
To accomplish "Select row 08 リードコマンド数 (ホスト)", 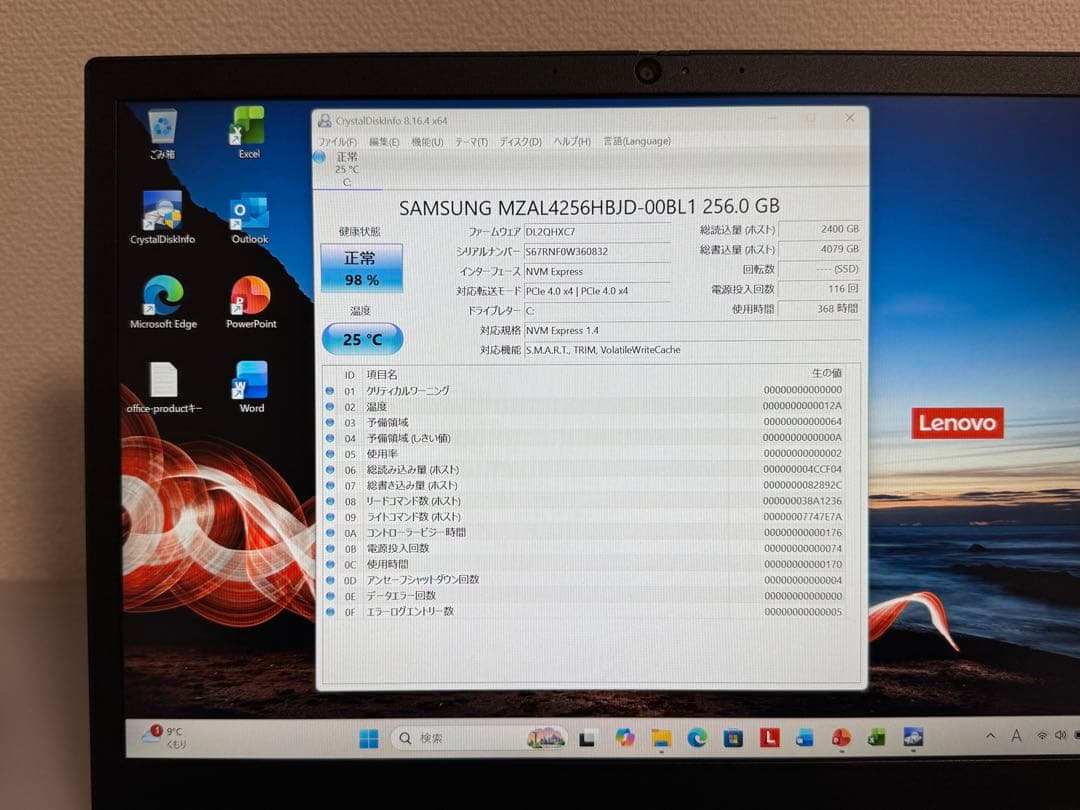I will 585,501.
